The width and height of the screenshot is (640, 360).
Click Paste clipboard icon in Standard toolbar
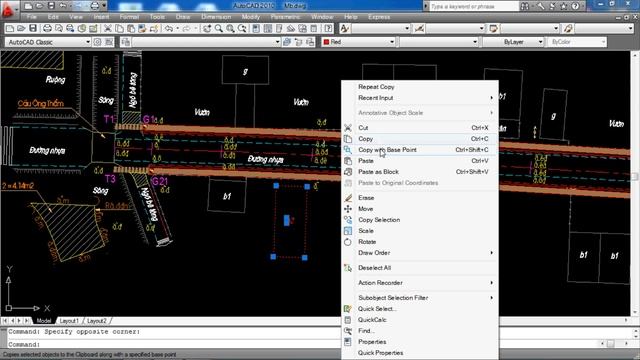coord(131,28)
